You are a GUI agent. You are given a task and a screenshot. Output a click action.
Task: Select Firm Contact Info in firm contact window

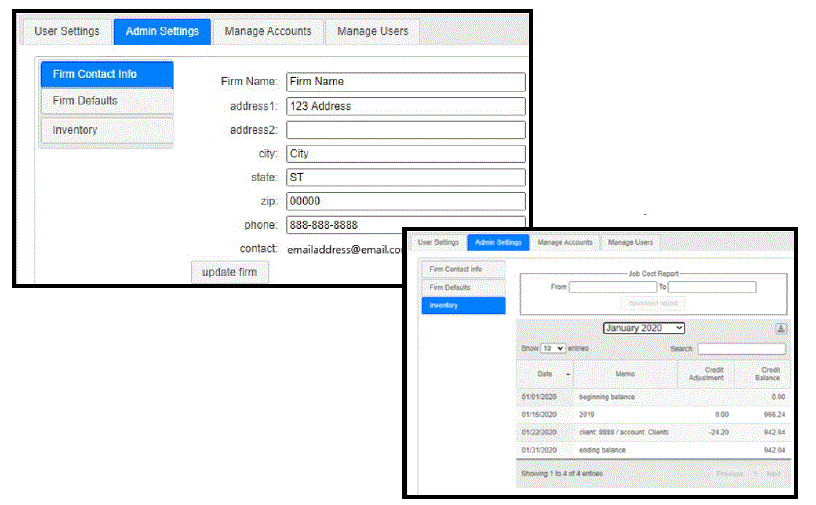click(x=107, y=74)
